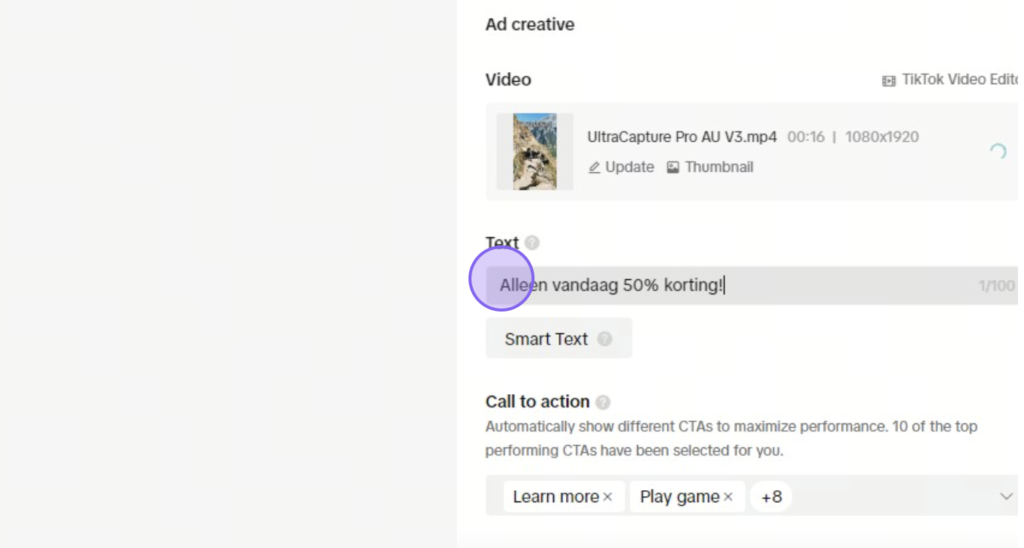Click the help icon next to Call to action
The image size is (1024, 548).
click(x=603, y=402)
